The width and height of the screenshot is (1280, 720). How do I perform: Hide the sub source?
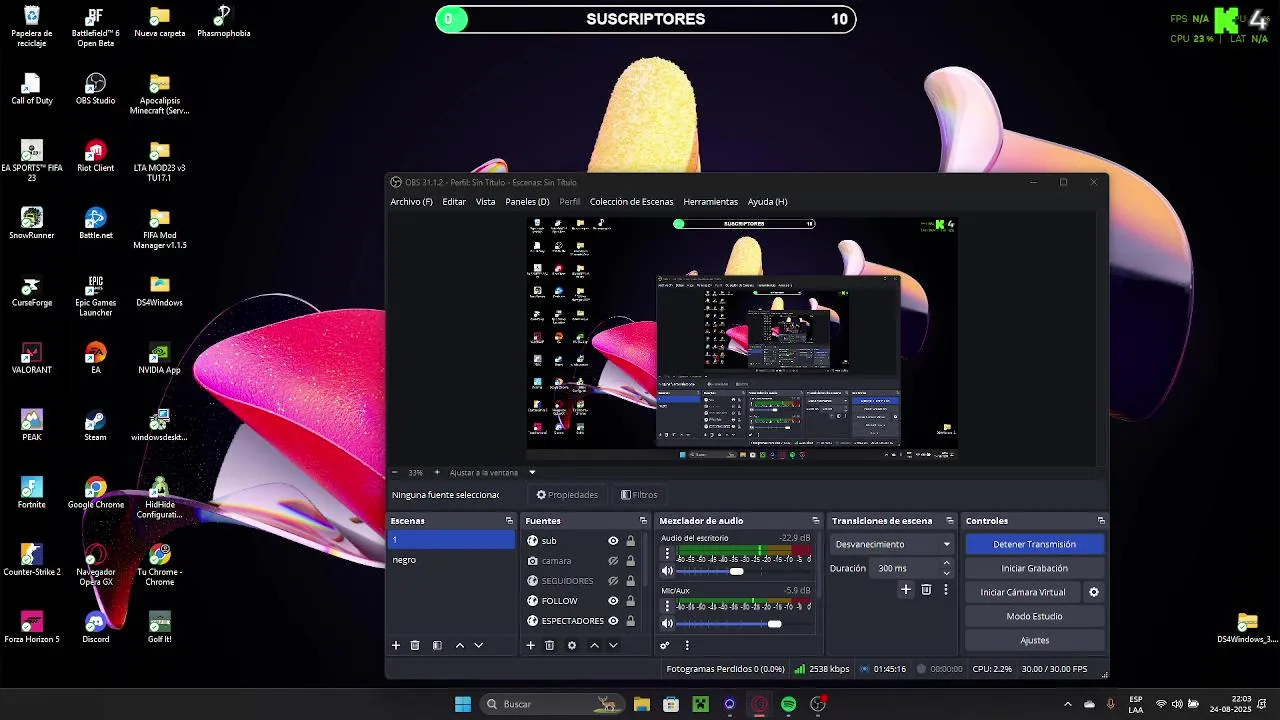click(x=613, y=541)
